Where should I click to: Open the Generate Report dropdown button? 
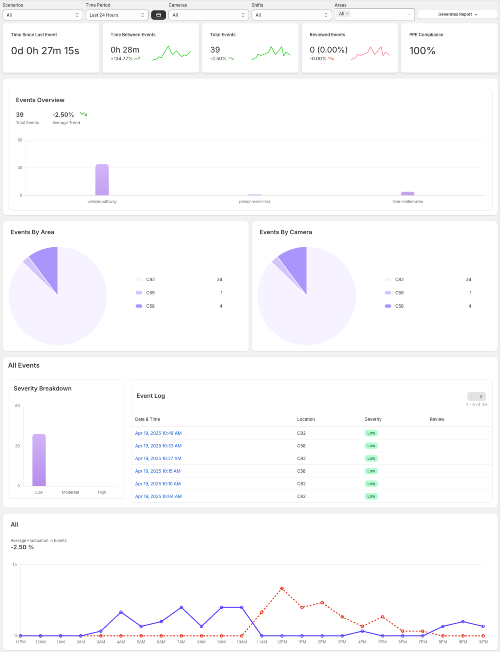tap(458, 14)
